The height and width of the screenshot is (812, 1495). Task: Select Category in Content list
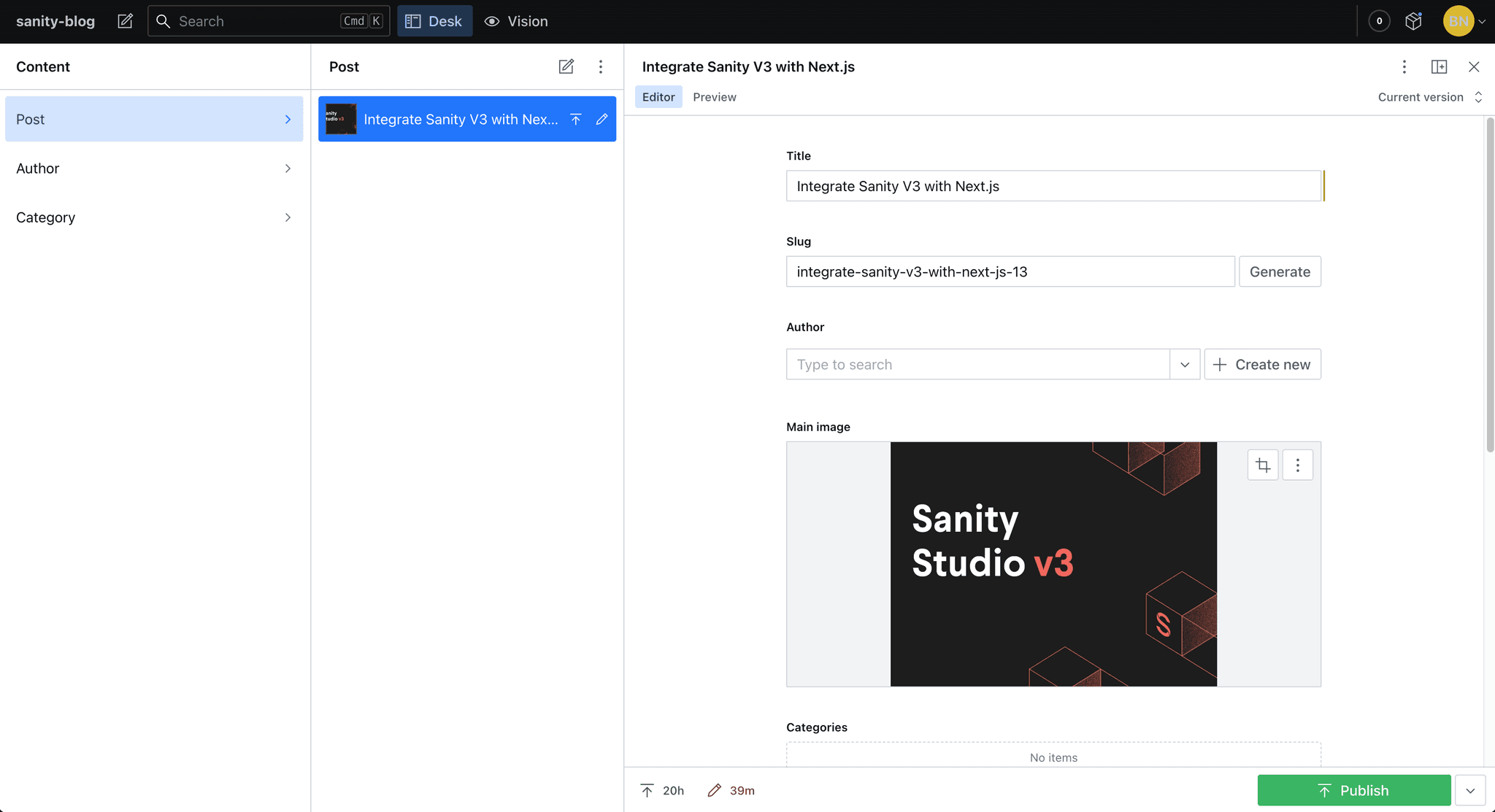tap(154, 217)
